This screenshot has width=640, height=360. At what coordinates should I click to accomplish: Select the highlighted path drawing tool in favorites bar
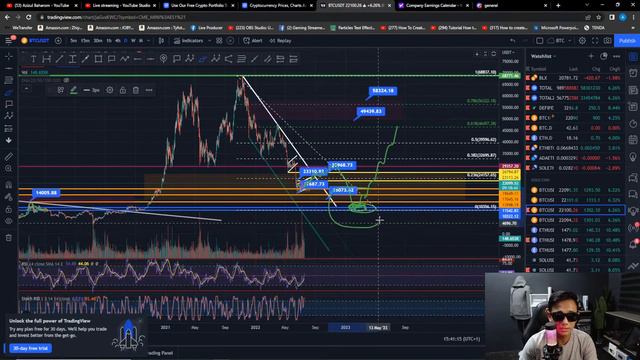[203, 59]
